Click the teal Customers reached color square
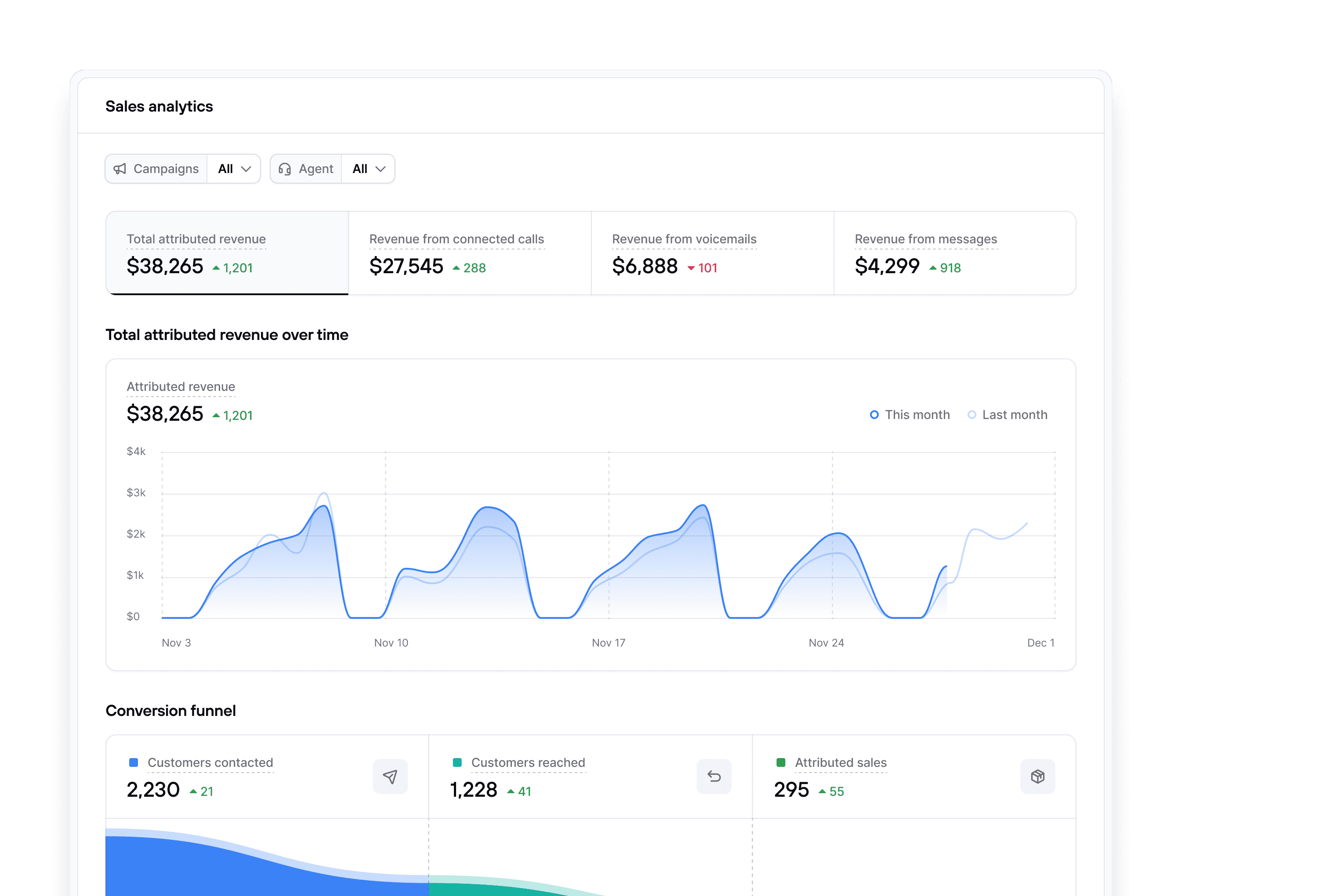 coord(457,762)
